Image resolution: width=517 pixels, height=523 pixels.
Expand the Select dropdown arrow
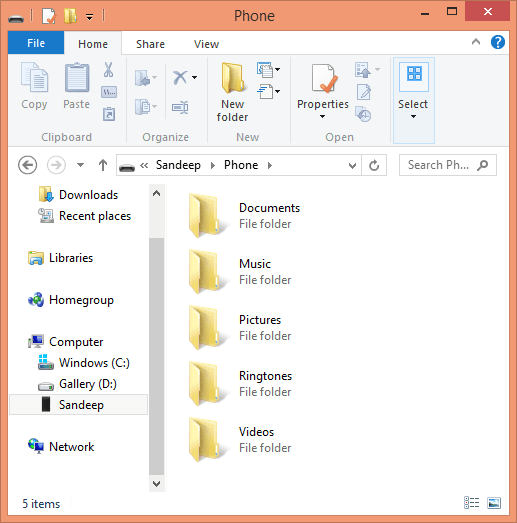coord(413,116)
